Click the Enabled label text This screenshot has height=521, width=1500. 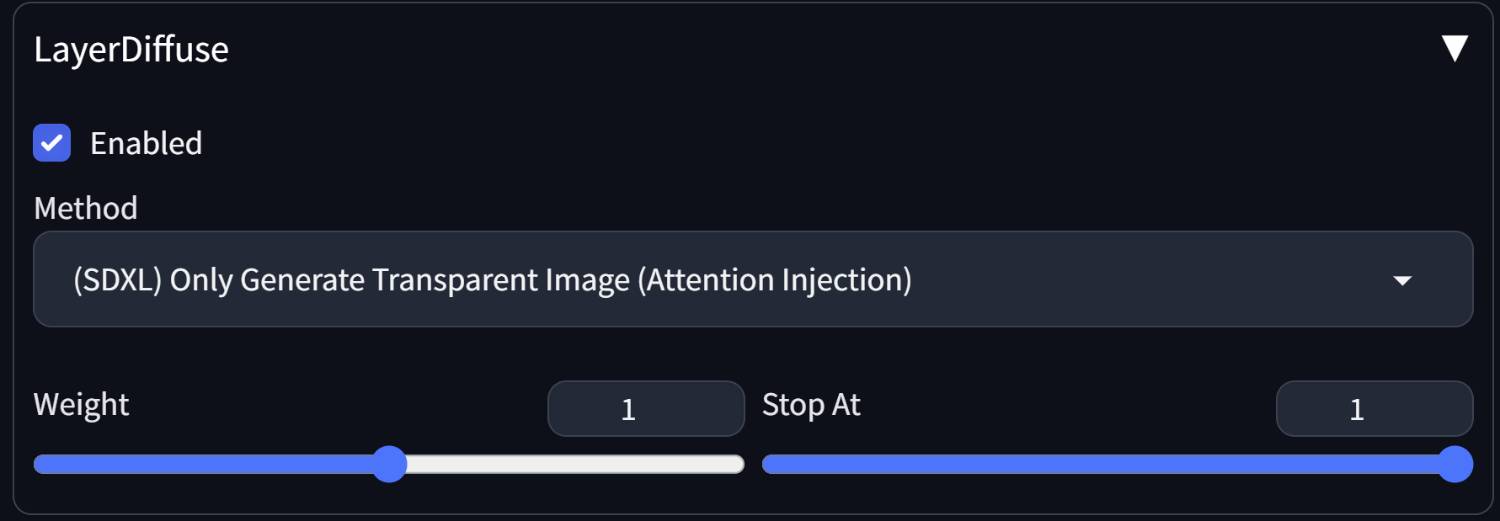[x=146, y=144]
